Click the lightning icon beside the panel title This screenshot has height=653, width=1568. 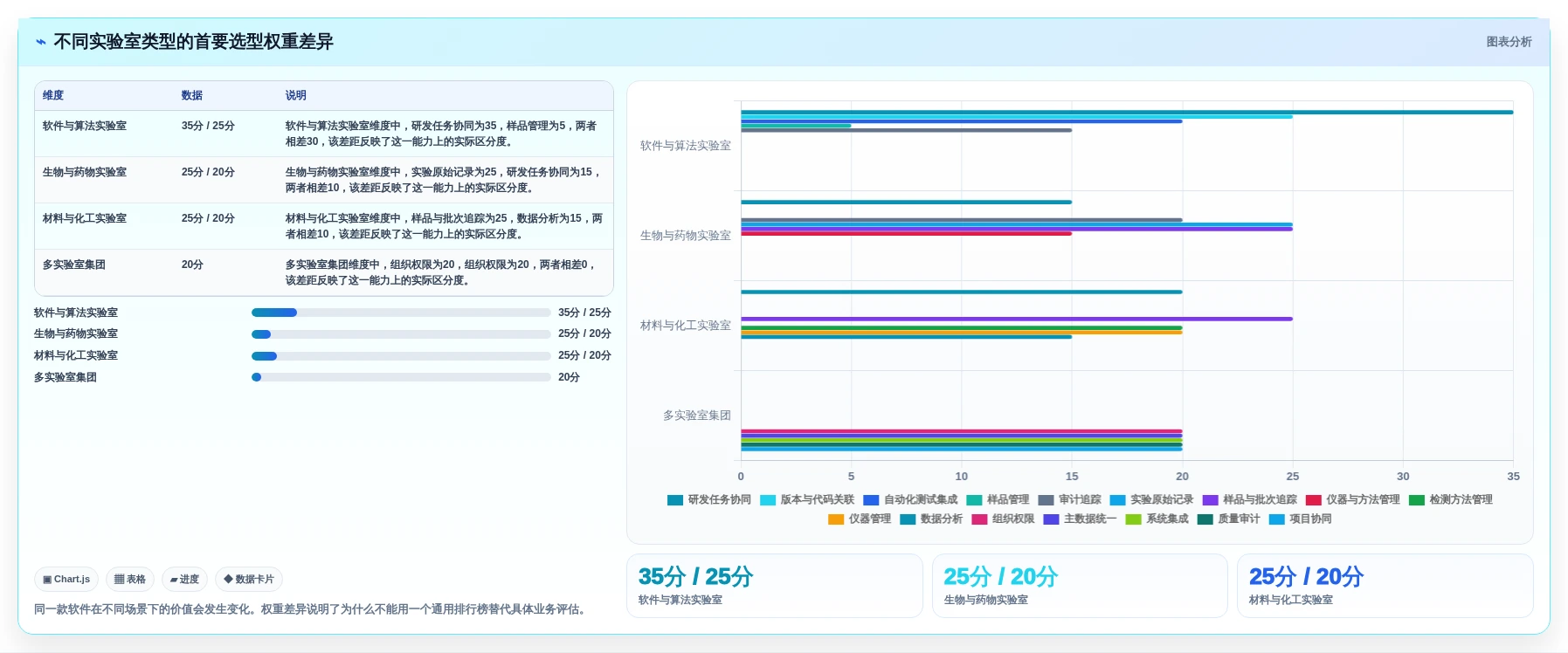[41, 42]
